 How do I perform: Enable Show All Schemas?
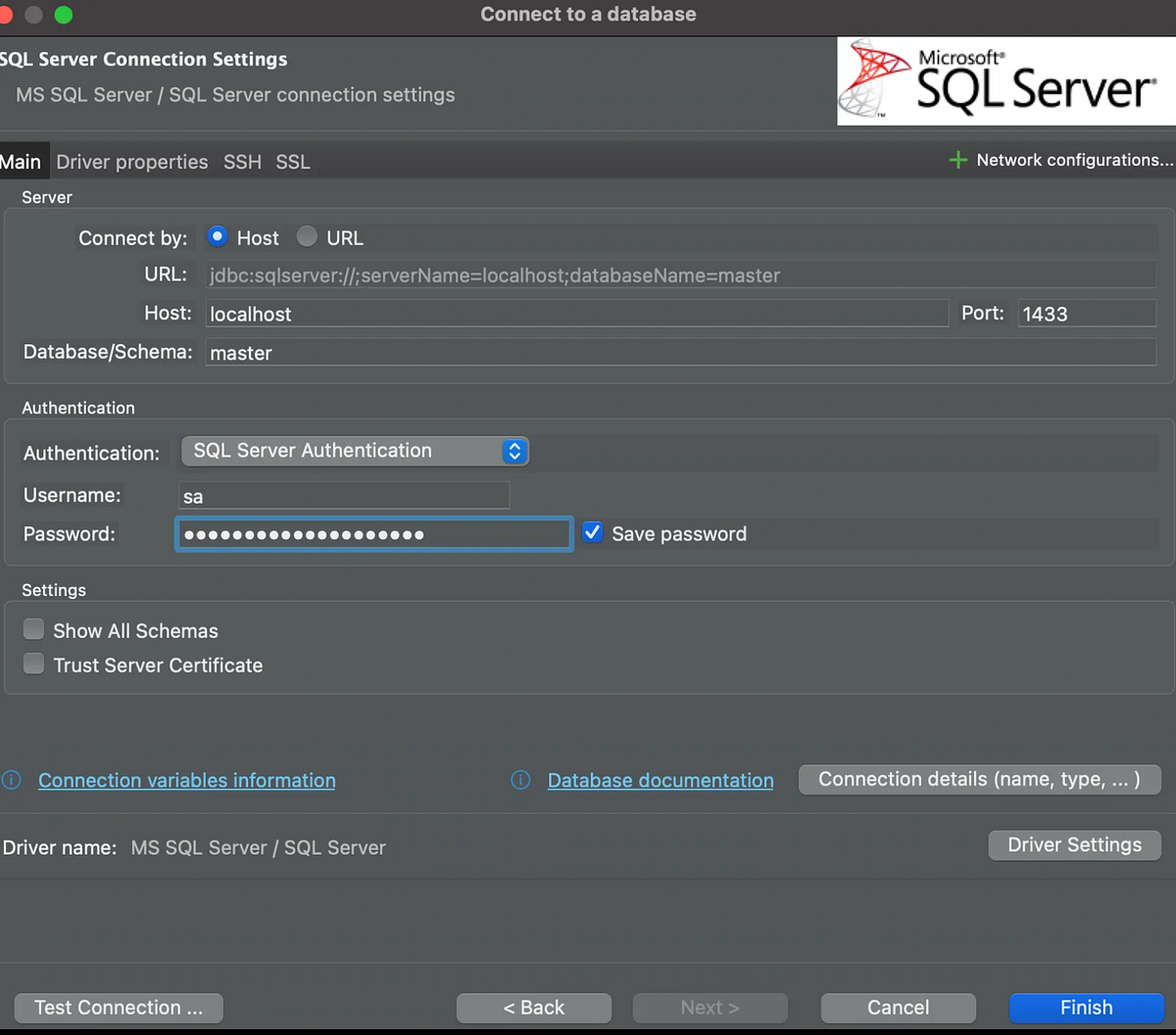[x=33, y=629]
